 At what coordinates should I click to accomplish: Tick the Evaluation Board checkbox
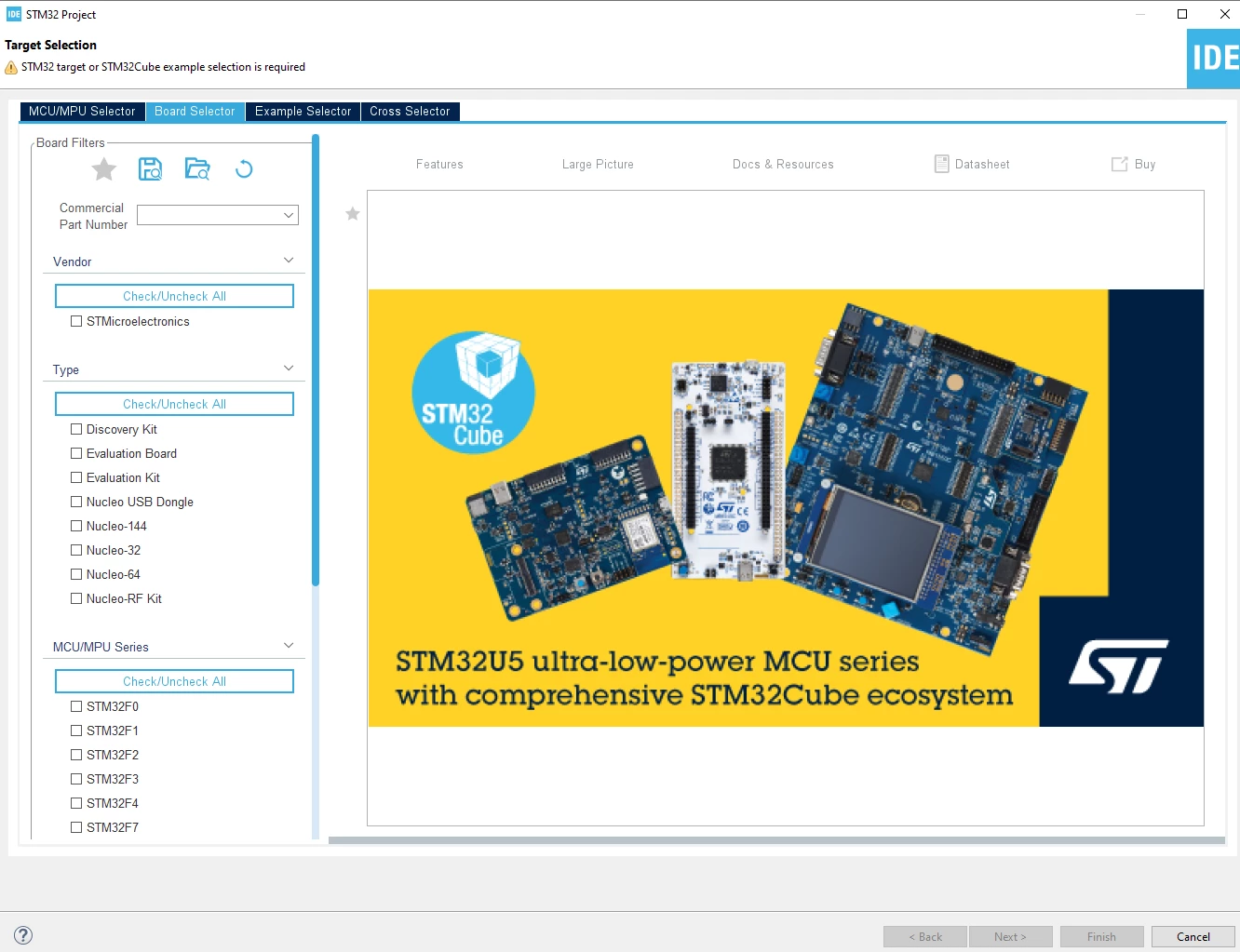(x=76, y=454)
